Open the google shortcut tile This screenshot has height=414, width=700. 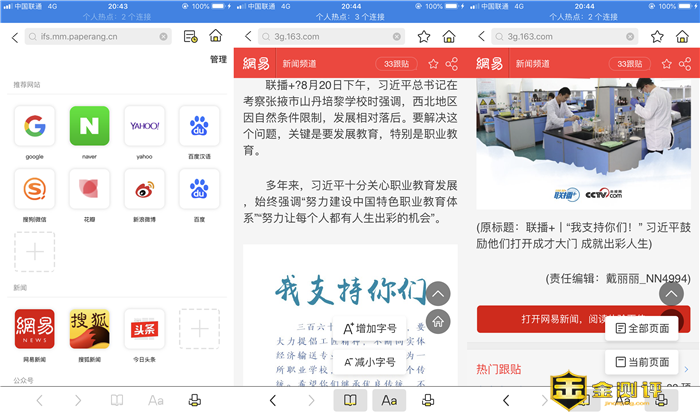pos(35,126)
